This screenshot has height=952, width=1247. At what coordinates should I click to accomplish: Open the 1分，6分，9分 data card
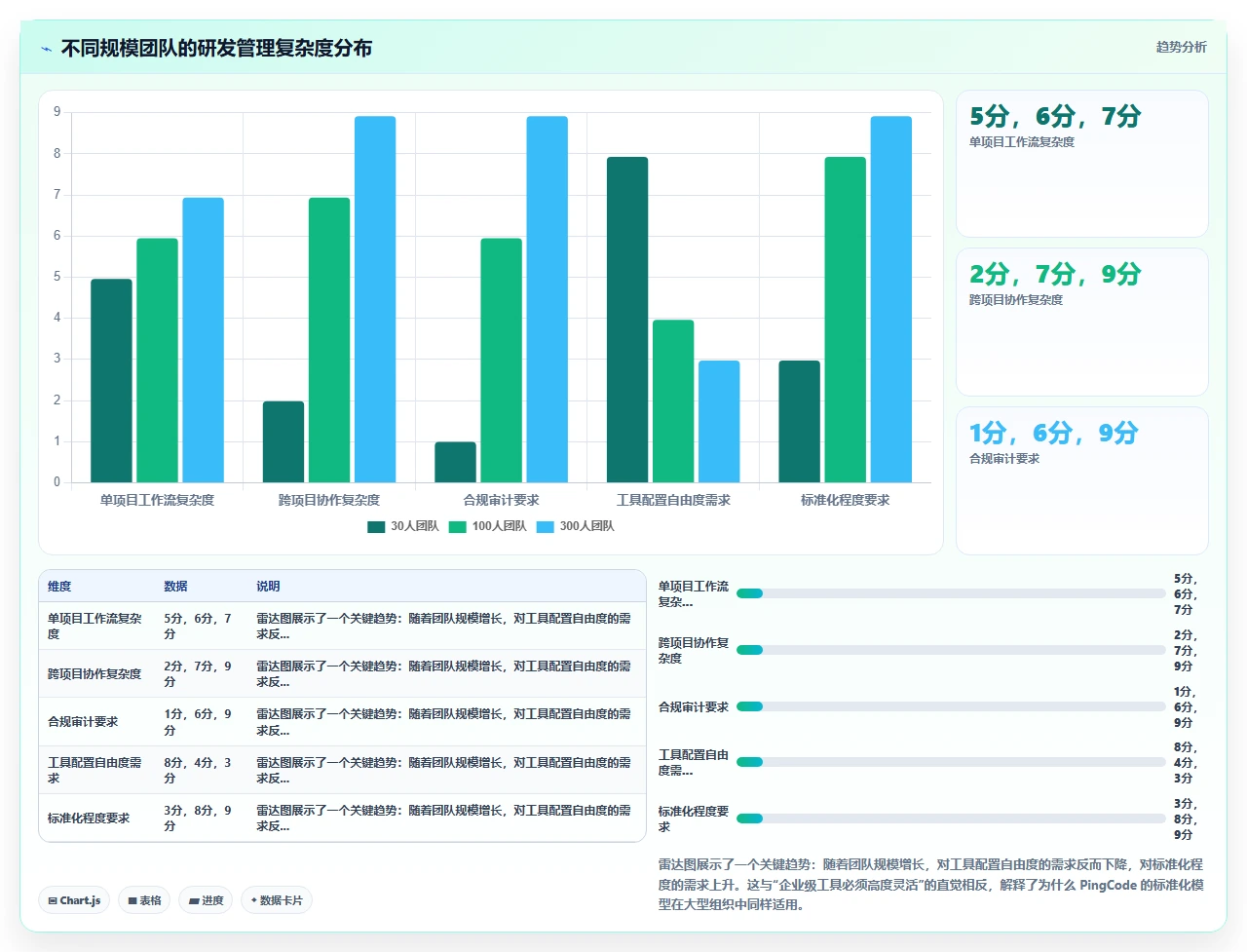tap(1082, 480)
